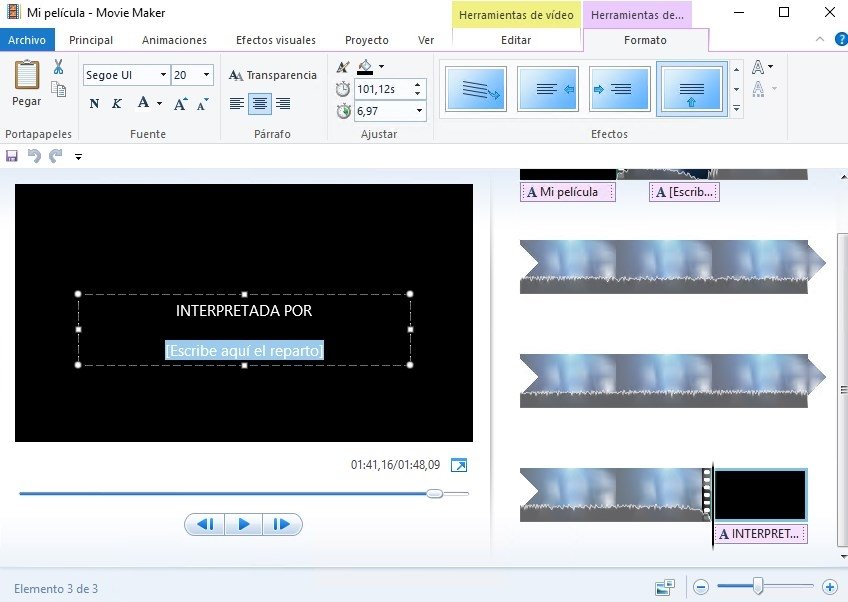Redo the last action

(56, 156)
